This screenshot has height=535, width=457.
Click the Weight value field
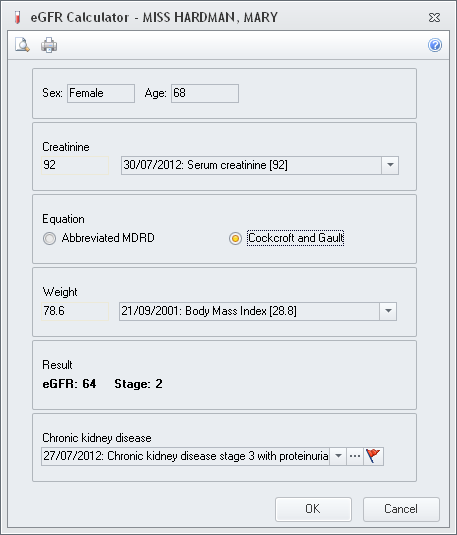[75, 311]
